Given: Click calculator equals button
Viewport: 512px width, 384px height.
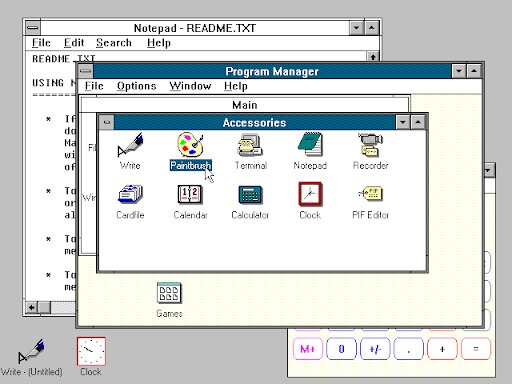Looking at the screenshot, I should pos(476,349).
